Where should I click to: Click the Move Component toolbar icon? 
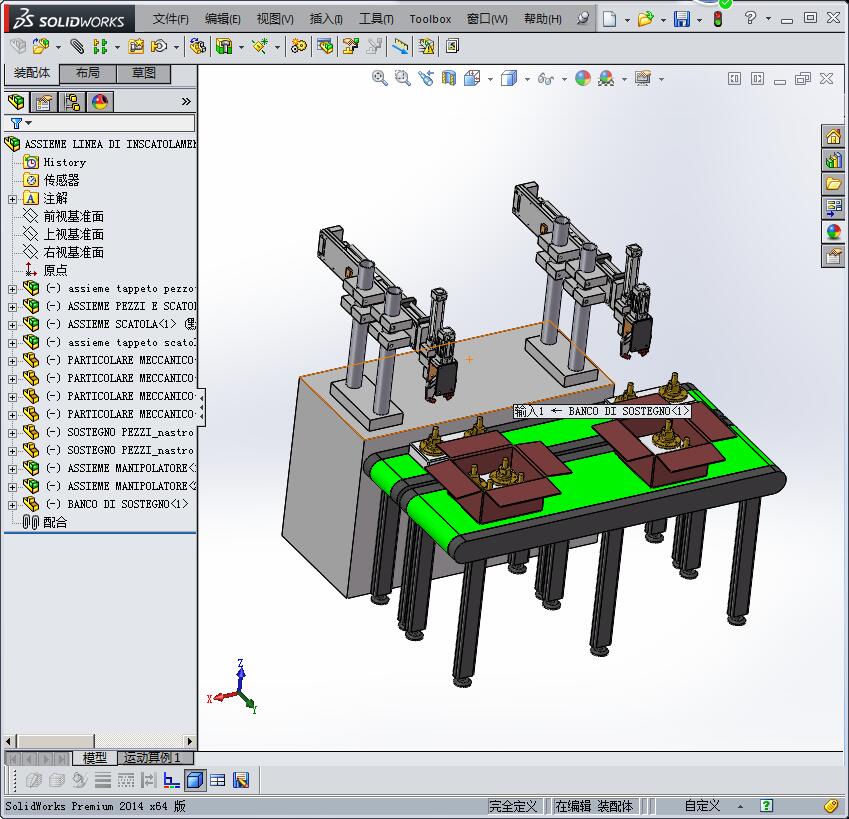click(159, 47)
